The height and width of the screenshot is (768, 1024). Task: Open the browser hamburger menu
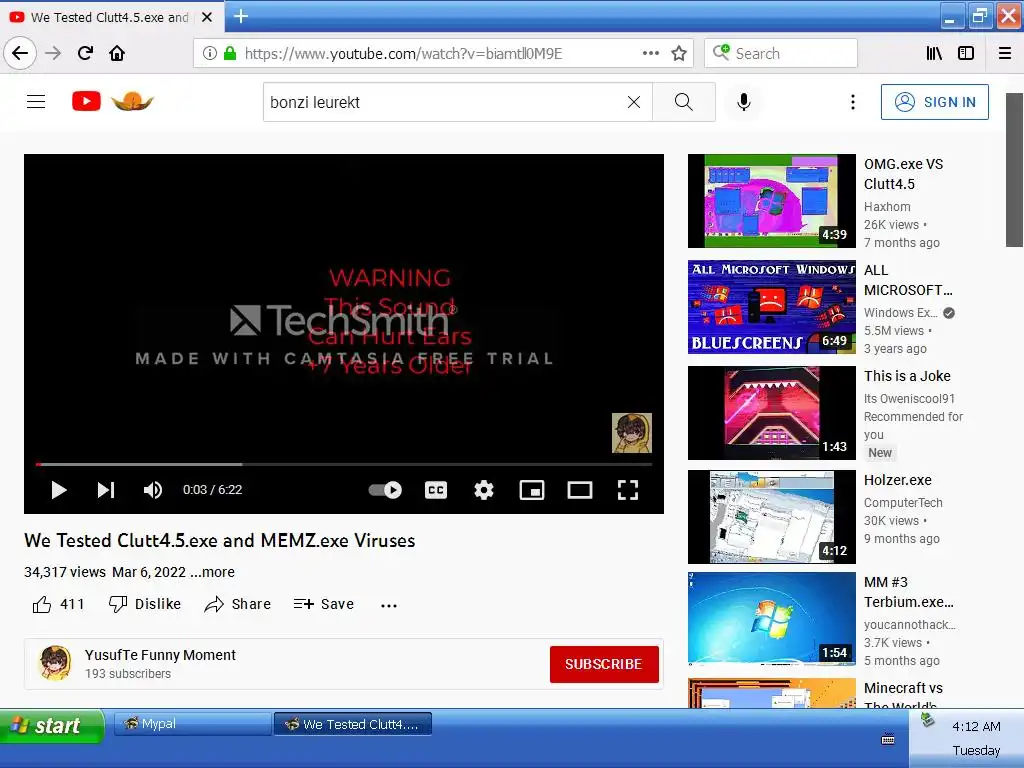coord(1005,53)
